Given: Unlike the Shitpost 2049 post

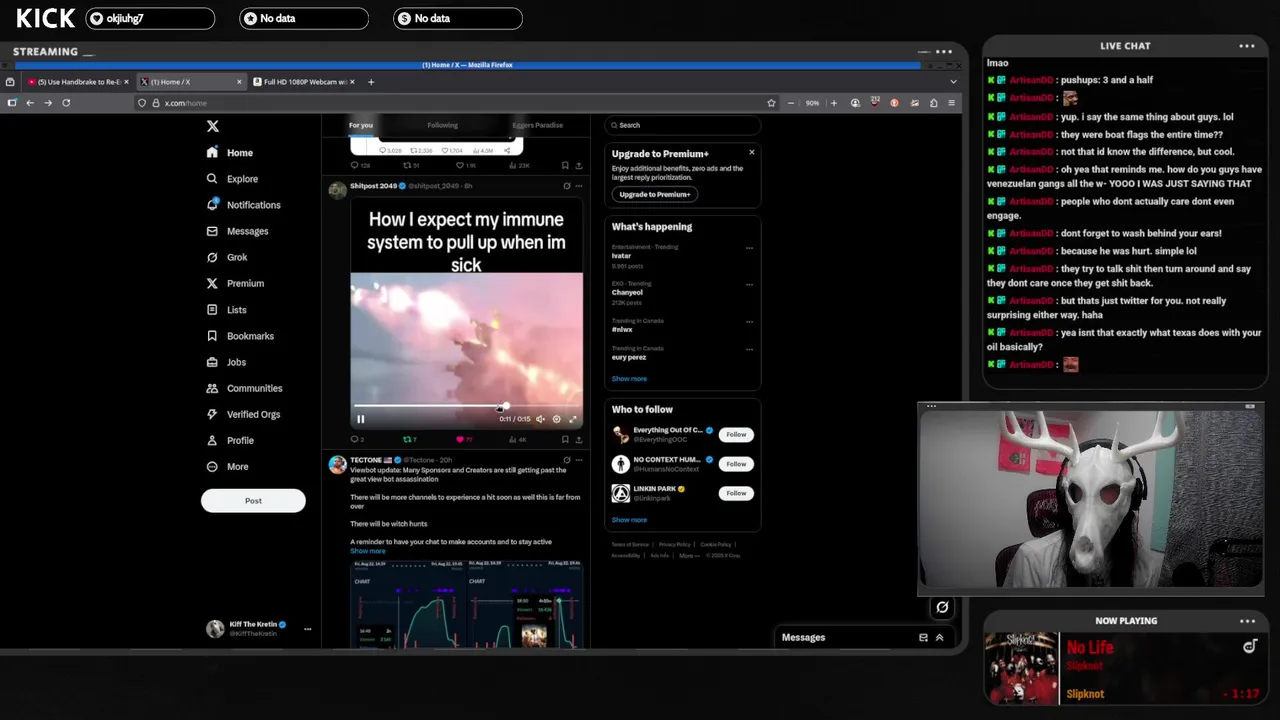Looking at the screenshot, I should [x=464, y=439].
